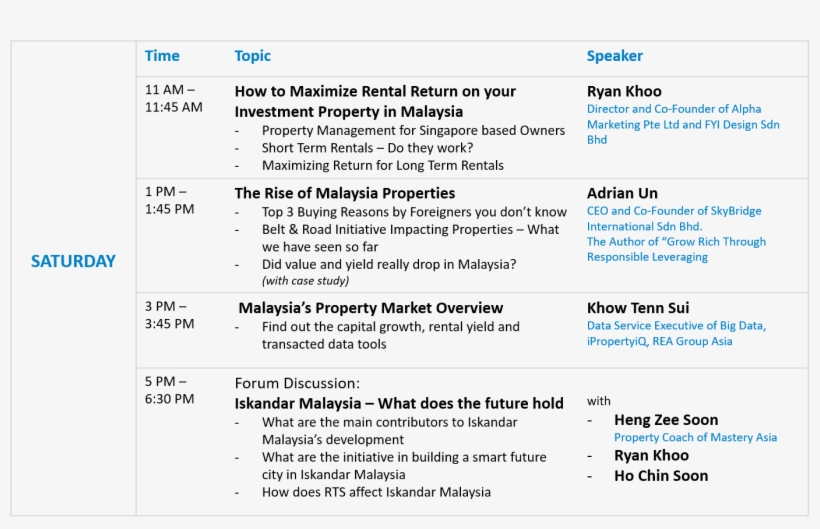Click speaker name Khow Tenn Sui
This screenshot has width=820, height=529.
point(638,308)
